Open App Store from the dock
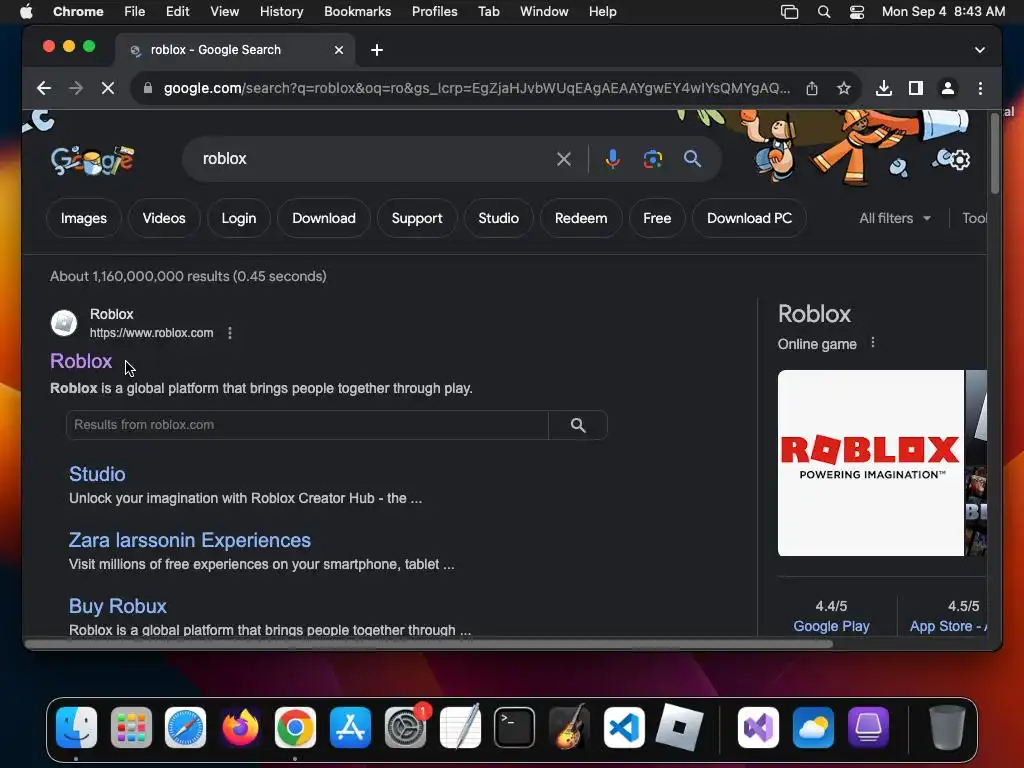Viewport: 1024px width, 768px height. tap(350, 728)
